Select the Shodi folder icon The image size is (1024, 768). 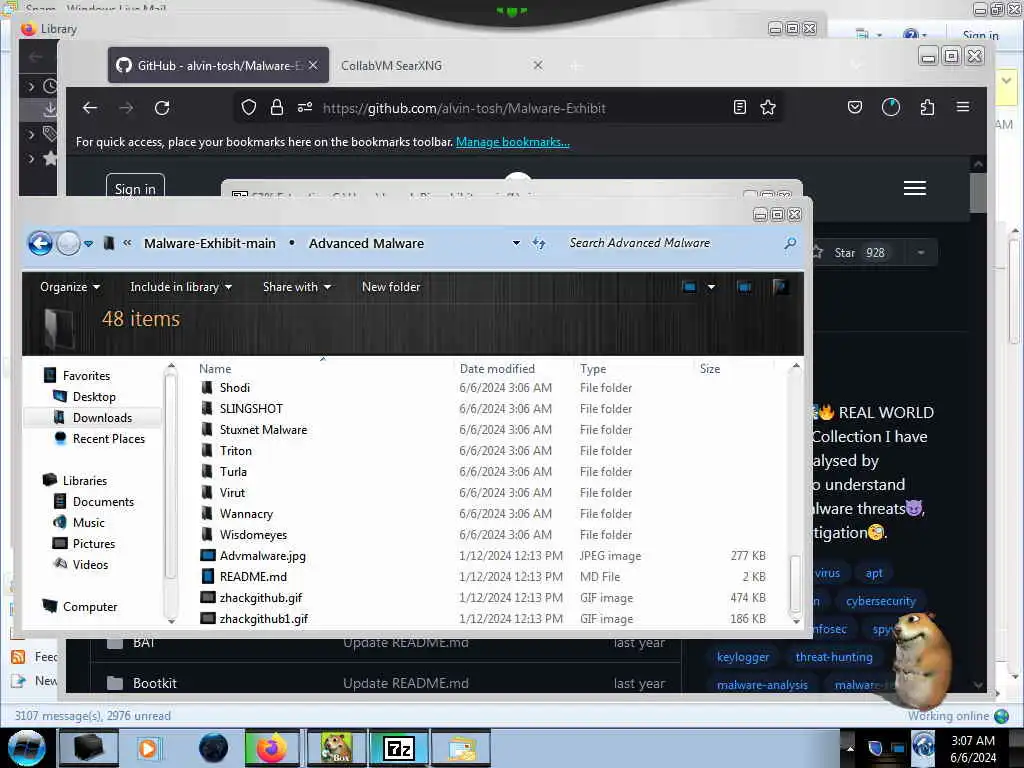(207, 387)
